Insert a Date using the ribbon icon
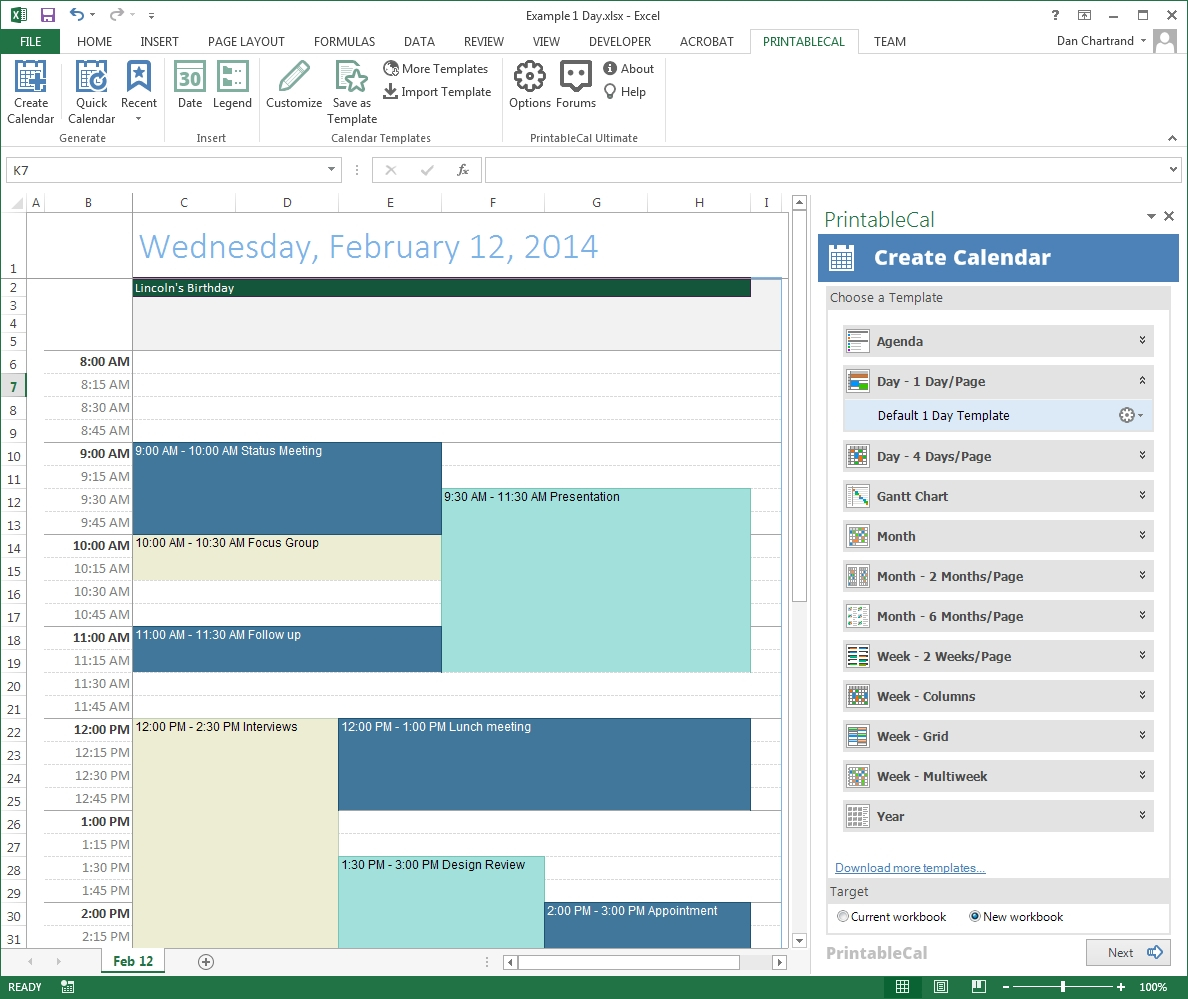1188x999 pixels. 189,85
